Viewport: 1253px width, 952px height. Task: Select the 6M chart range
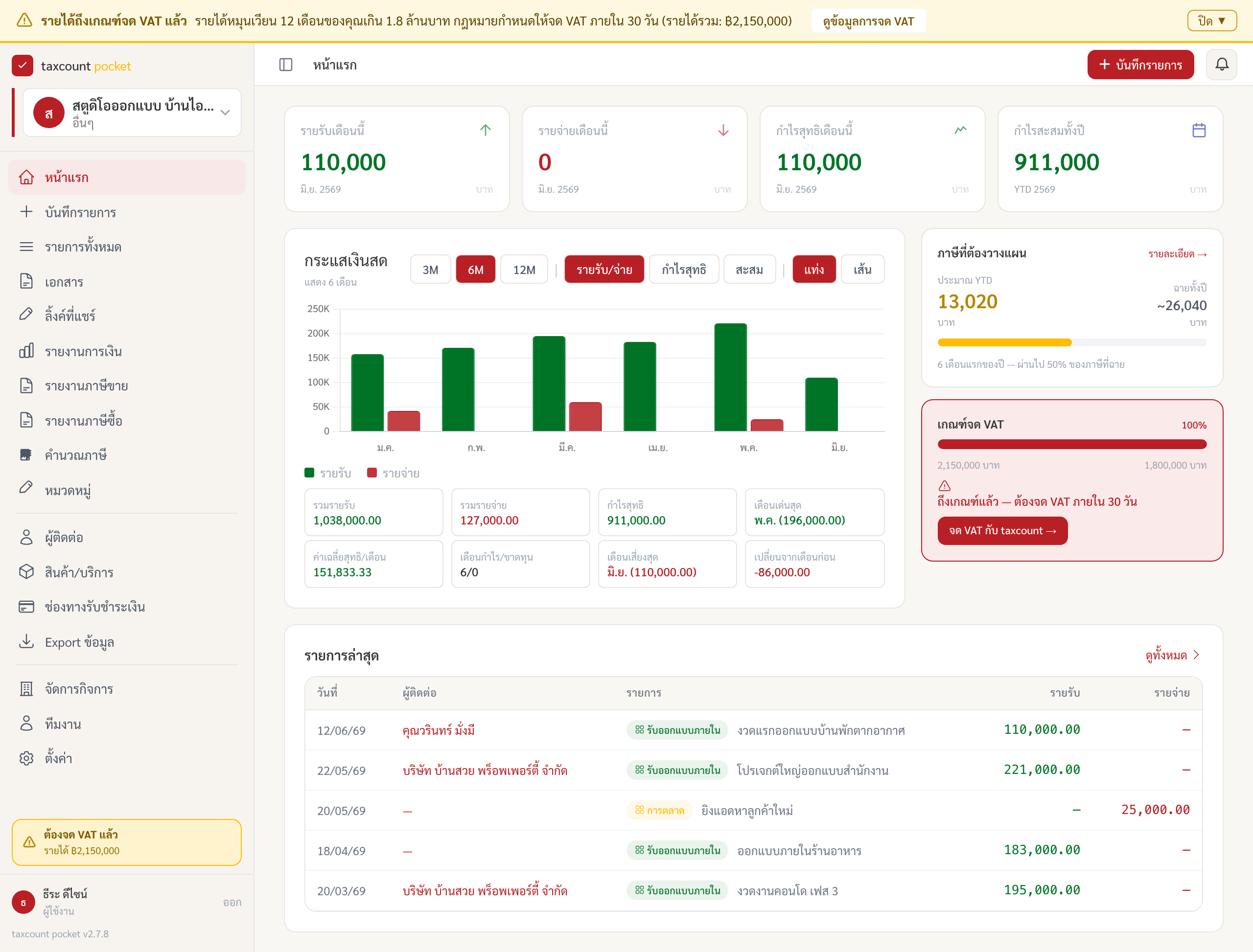(476, 269)
